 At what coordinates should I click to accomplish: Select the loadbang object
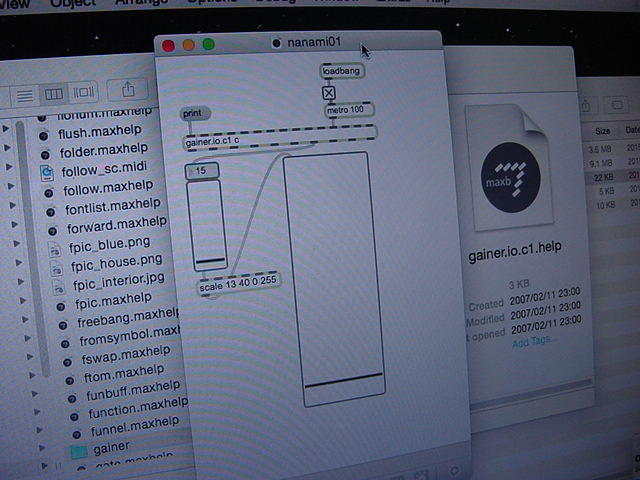[x=342, y=71]
